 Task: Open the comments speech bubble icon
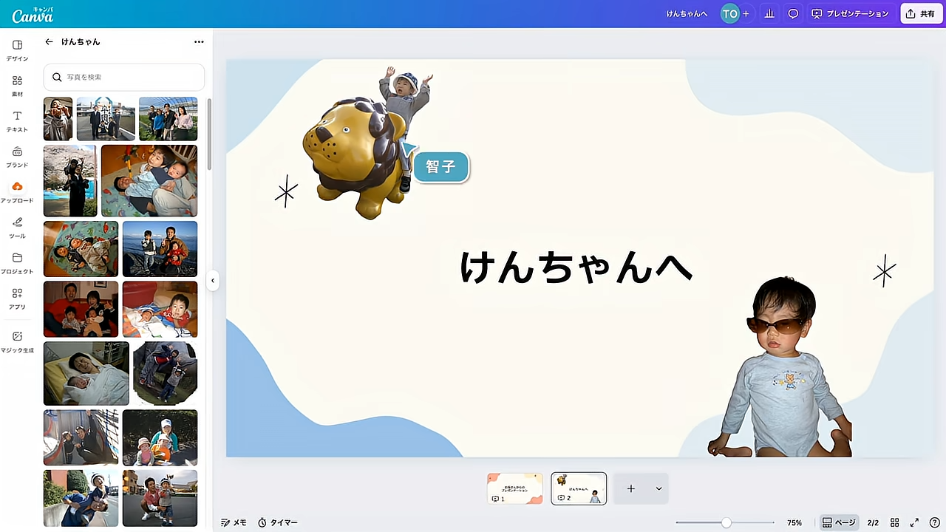[793, 14]
